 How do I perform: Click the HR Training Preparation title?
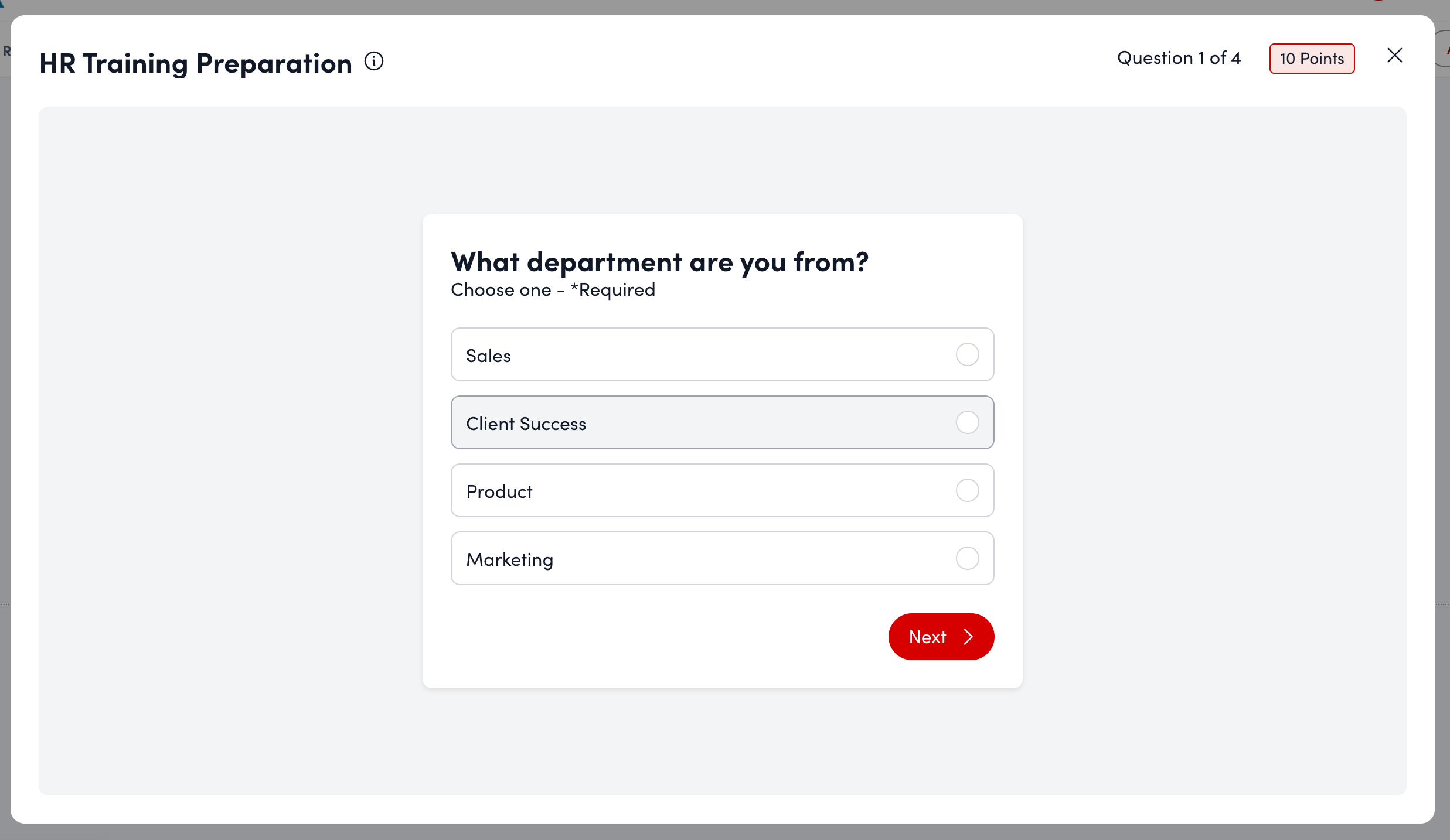(x=195, y=62)
